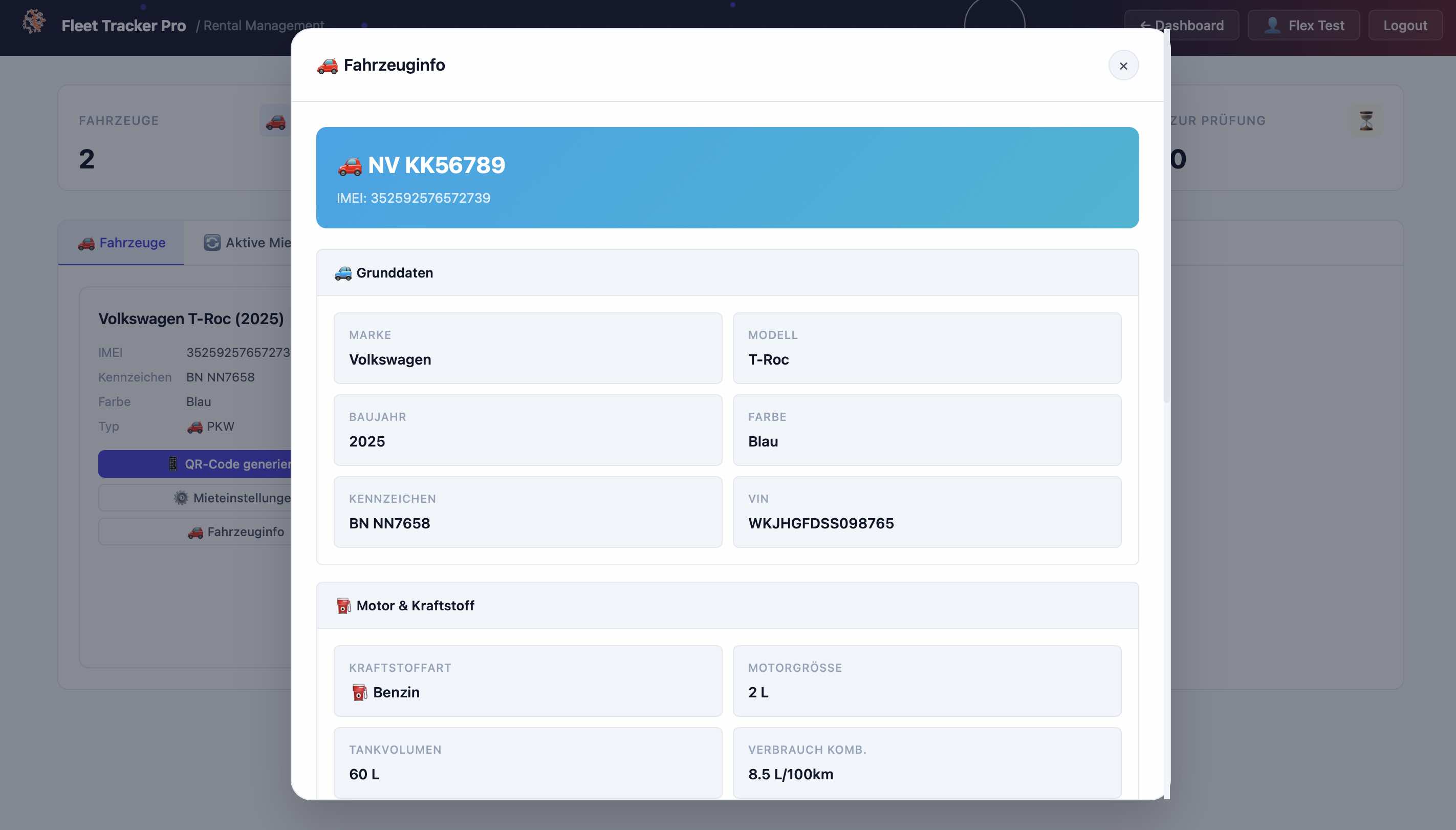Open the Flex Test user profile

1303,26
